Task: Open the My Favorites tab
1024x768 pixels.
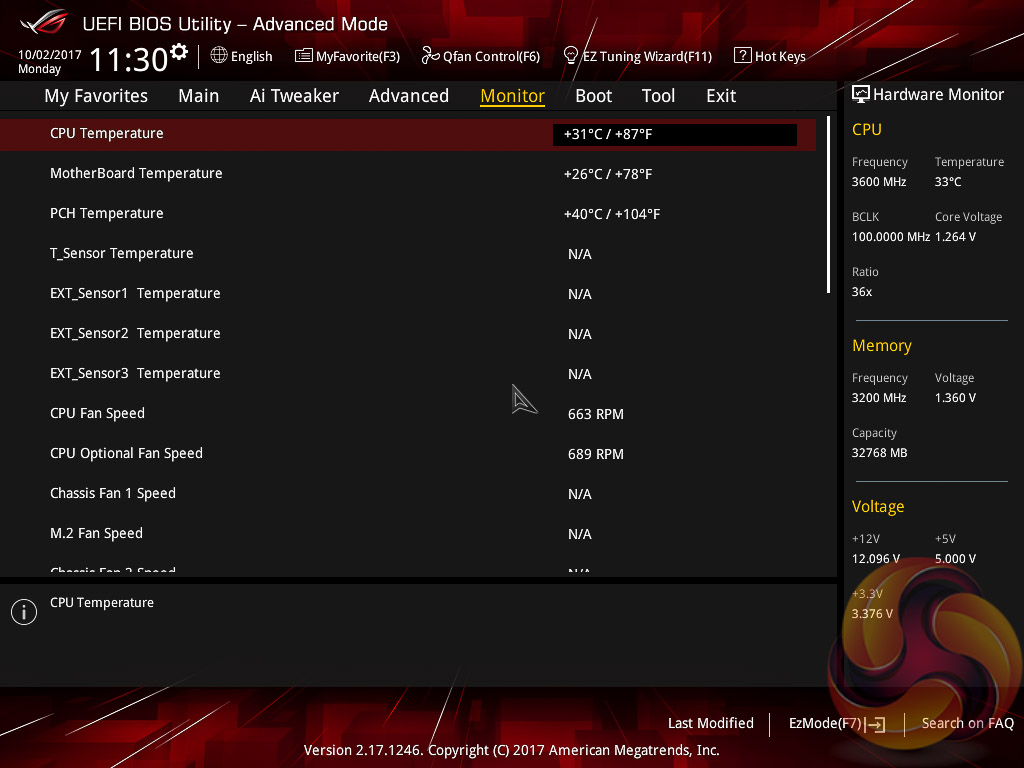Action: coord(96,96)
